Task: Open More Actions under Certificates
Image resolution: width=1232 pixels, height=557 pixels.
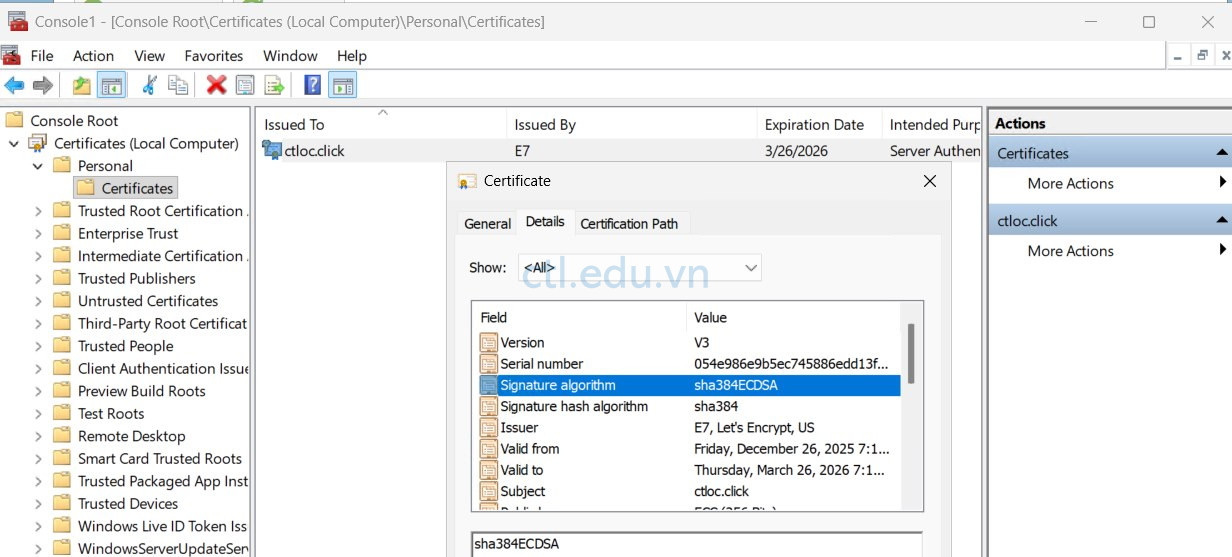Action: (x=1070, y=183)
